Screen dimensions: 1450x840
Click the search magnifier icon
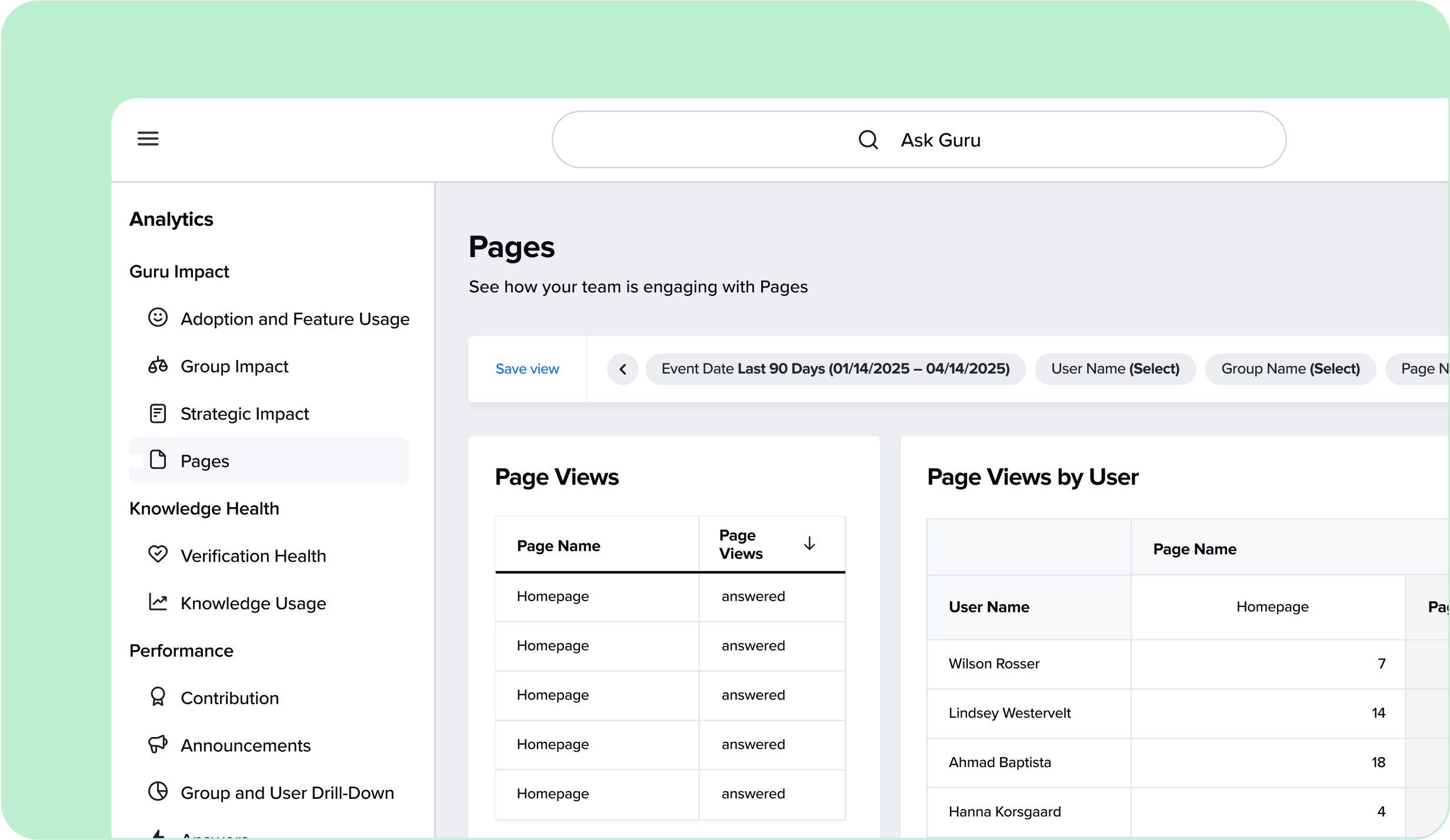(x=868, y=140)
